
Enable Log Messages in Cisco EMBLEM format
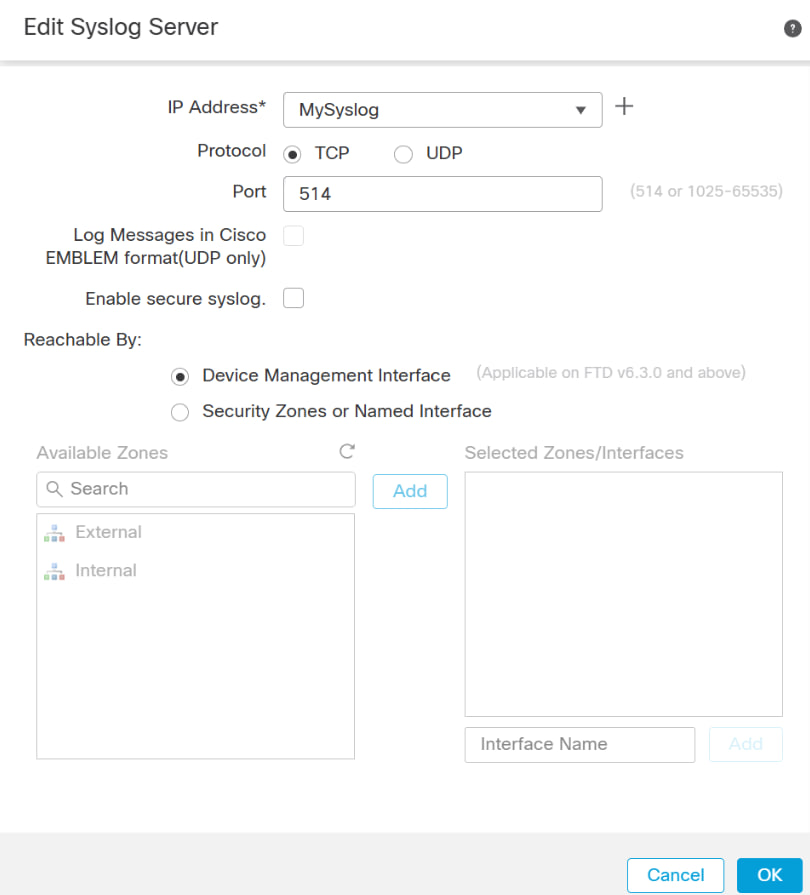click(293, 235)
